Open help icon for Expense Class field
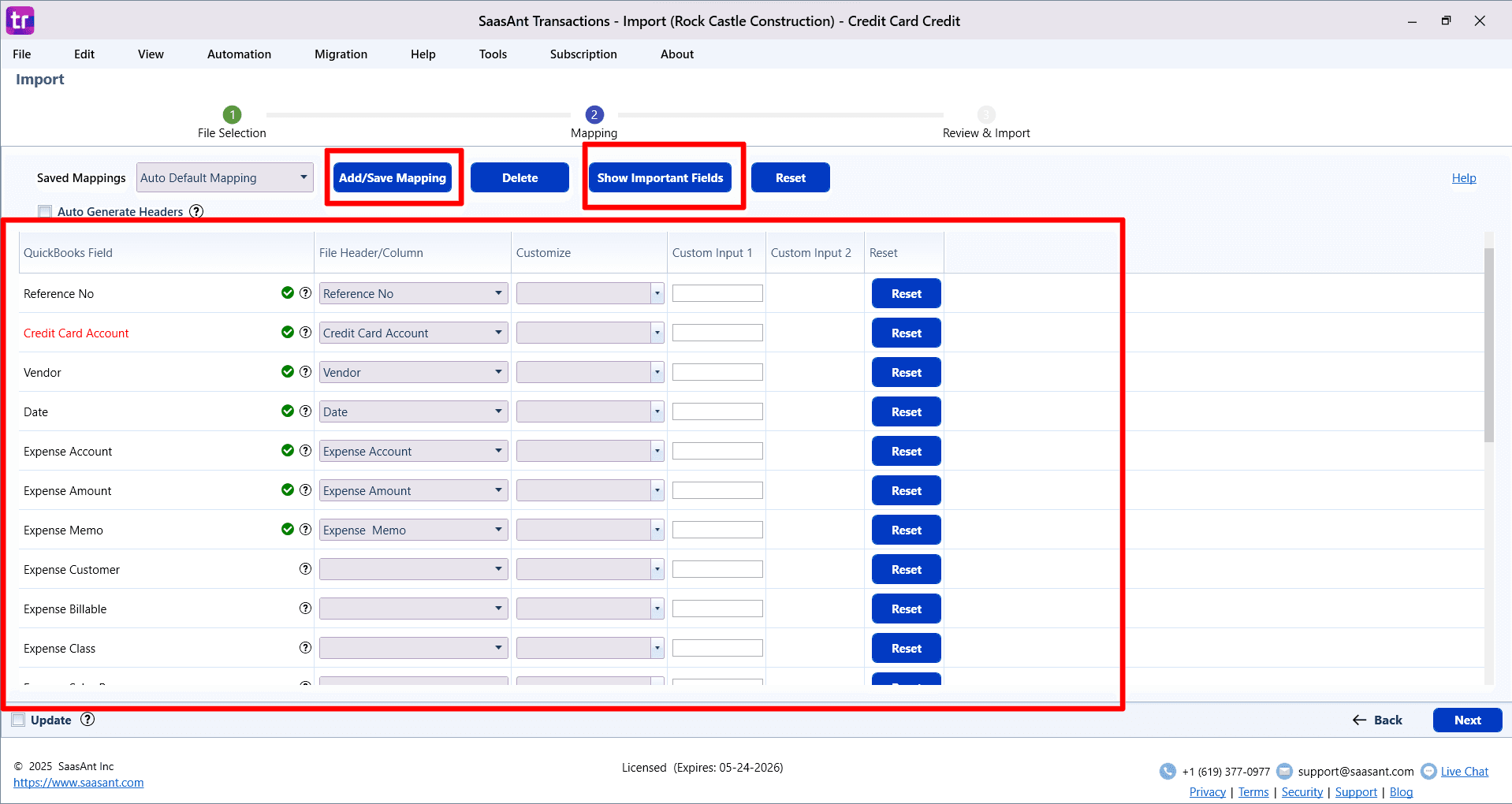The width and height of the screenshot is (1512, 804). coord(305,648)
